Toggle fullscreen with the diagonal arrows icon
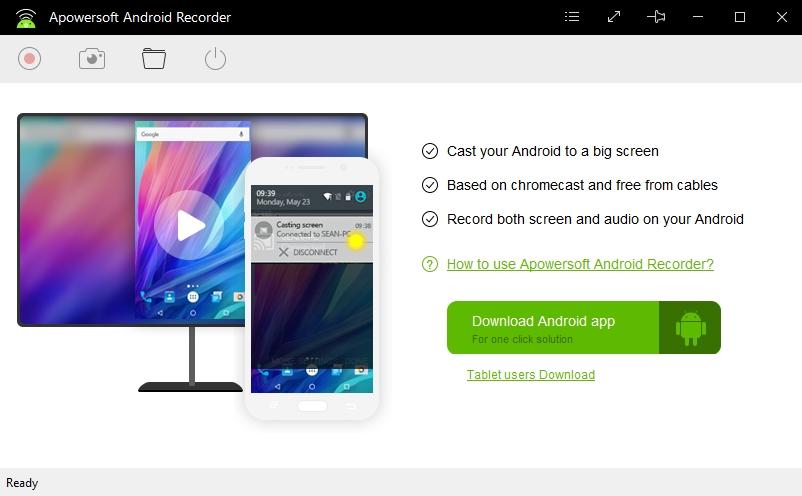The width and height of the screenshot is (802, 496). click(x=614, y=17)
